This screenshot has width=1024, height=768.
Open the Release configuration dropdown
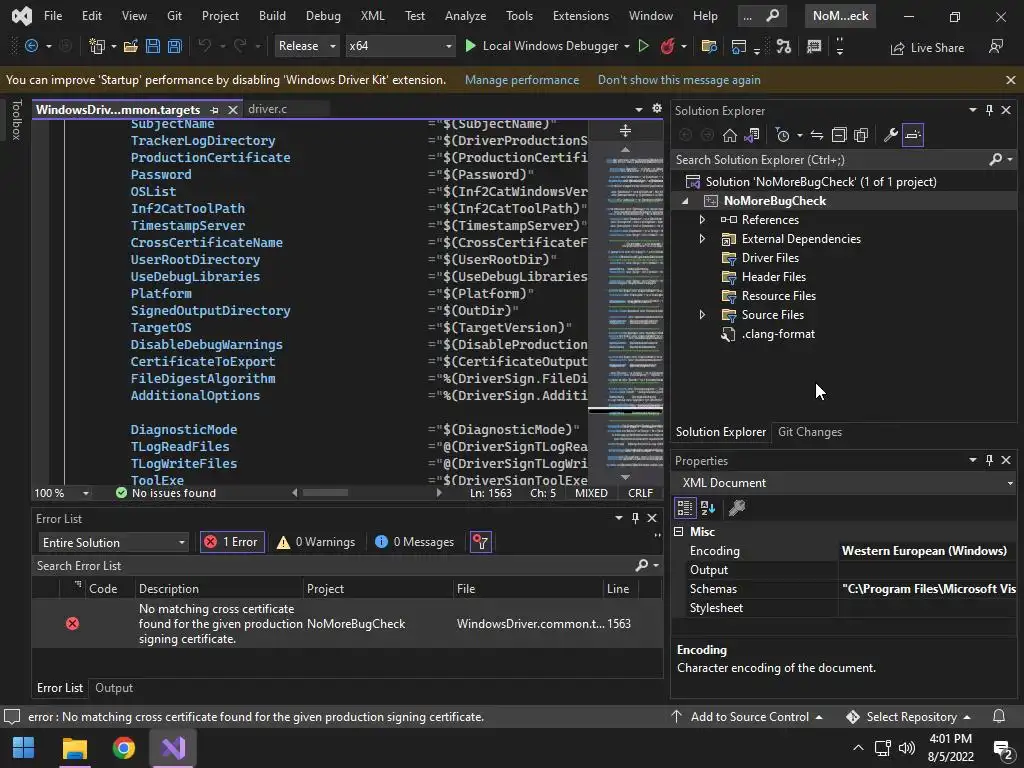(x=306, y=46)
